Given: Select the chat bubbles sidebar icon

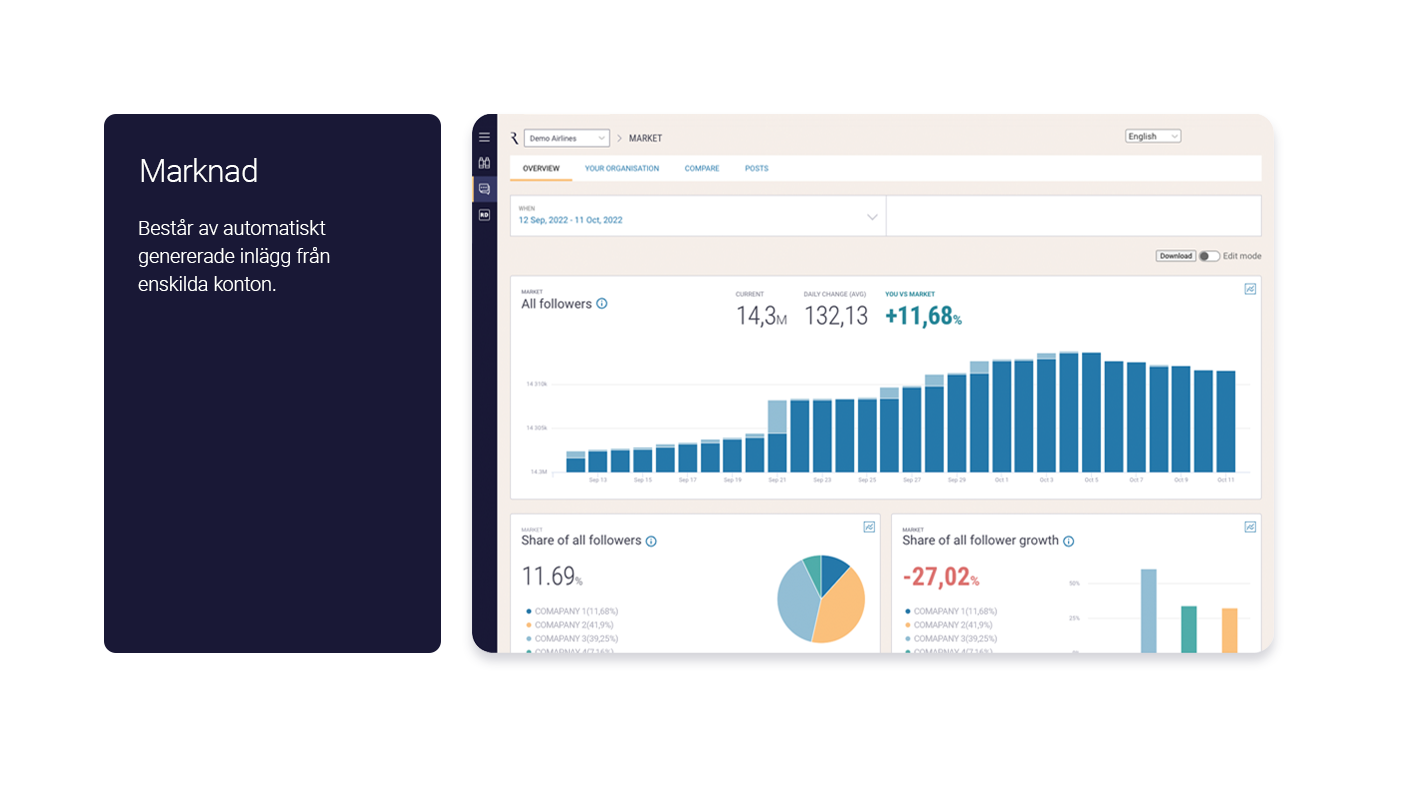Looking at the screenshot, I should [x=484, y=188].
